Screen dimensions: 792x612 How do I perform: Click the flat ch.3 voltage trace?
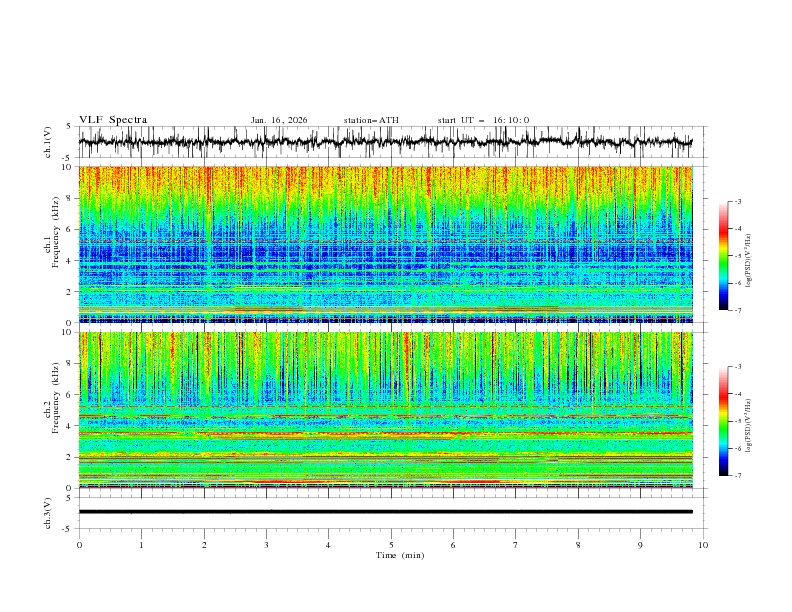coord(385,512)
